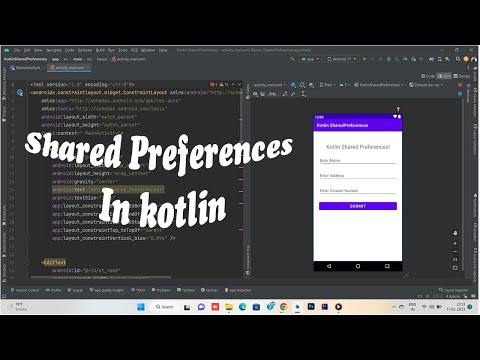The width and height of the screenshot is (480, 360).
Task: Click the Enter Address field in preview
Action: point(358,175)
